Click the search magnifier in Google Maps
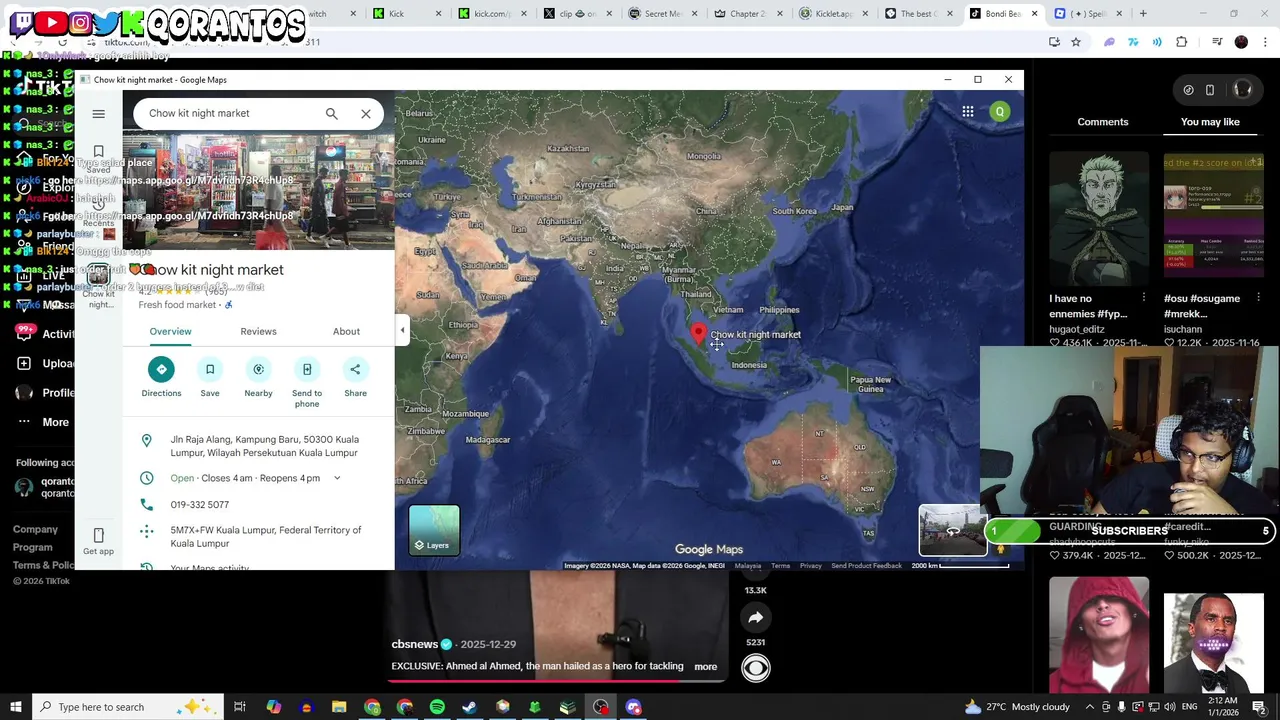Viewport: 1280px width, 720px height. (331, 114)
